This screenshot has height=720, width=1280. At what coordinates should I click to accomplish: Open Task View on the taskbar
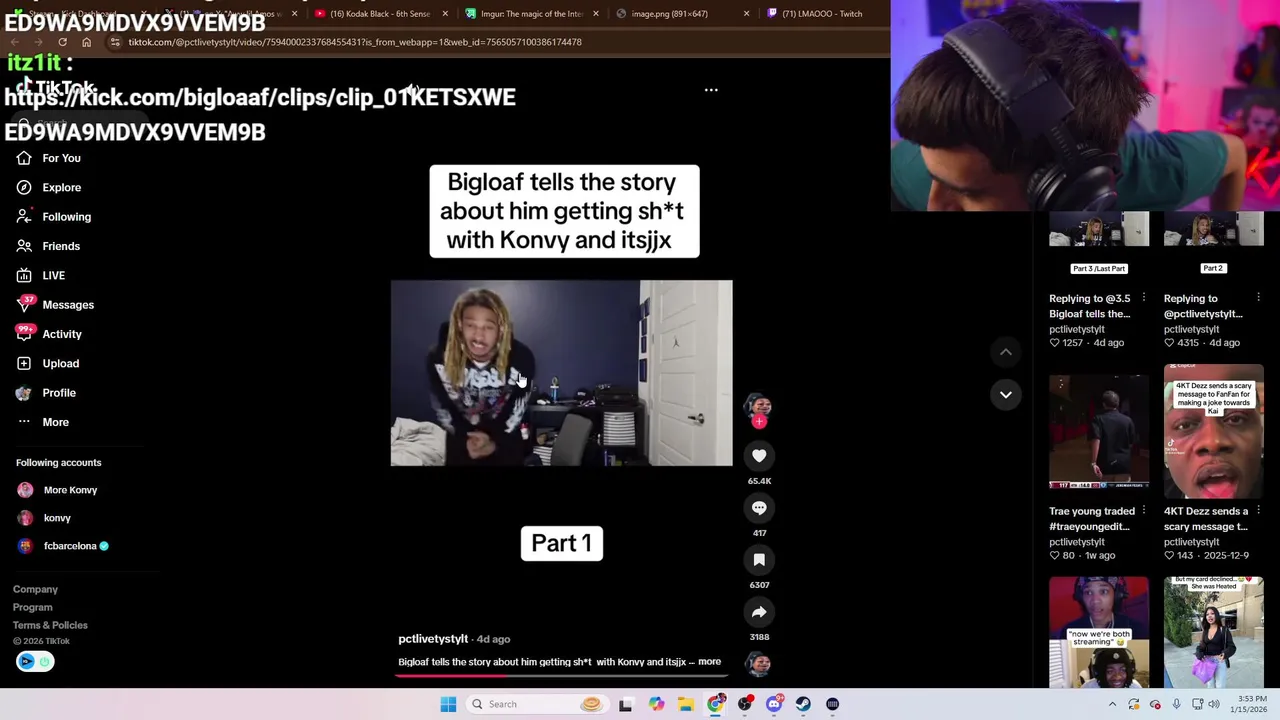point(625,704)
